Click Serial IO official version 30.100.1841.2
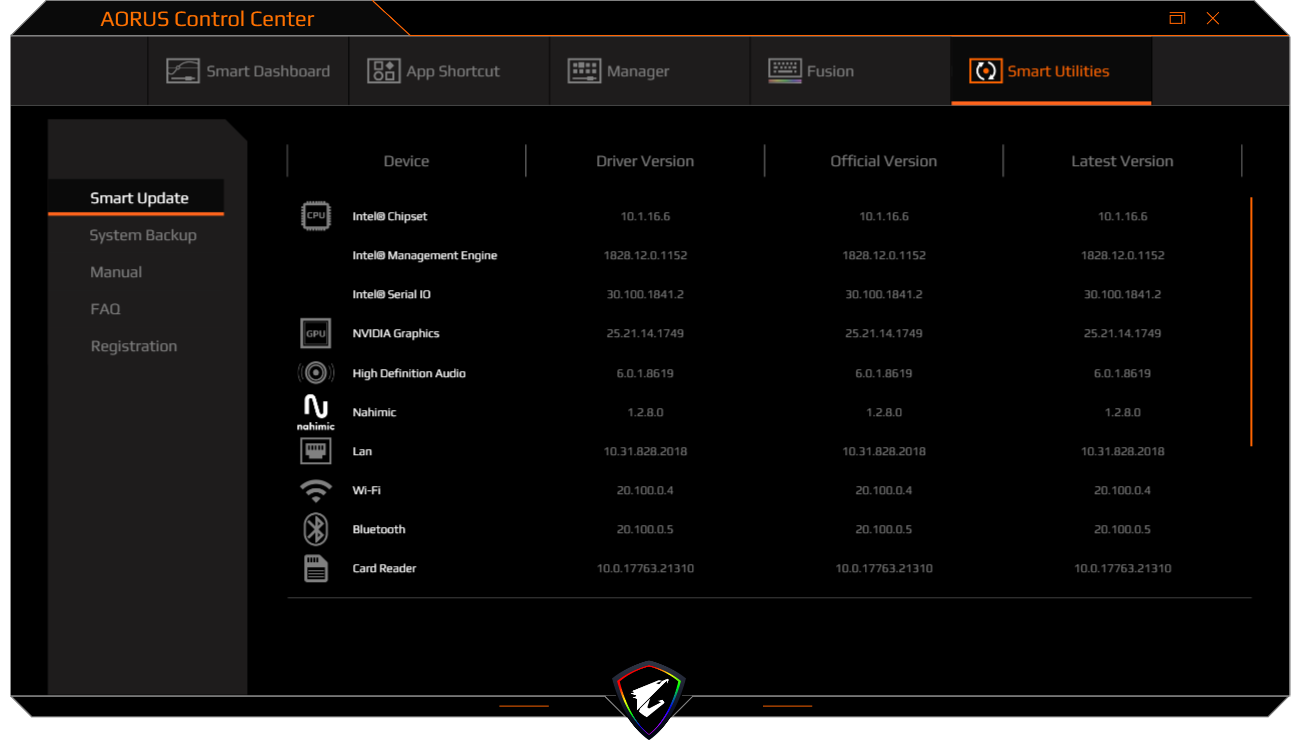 point(884,294)
